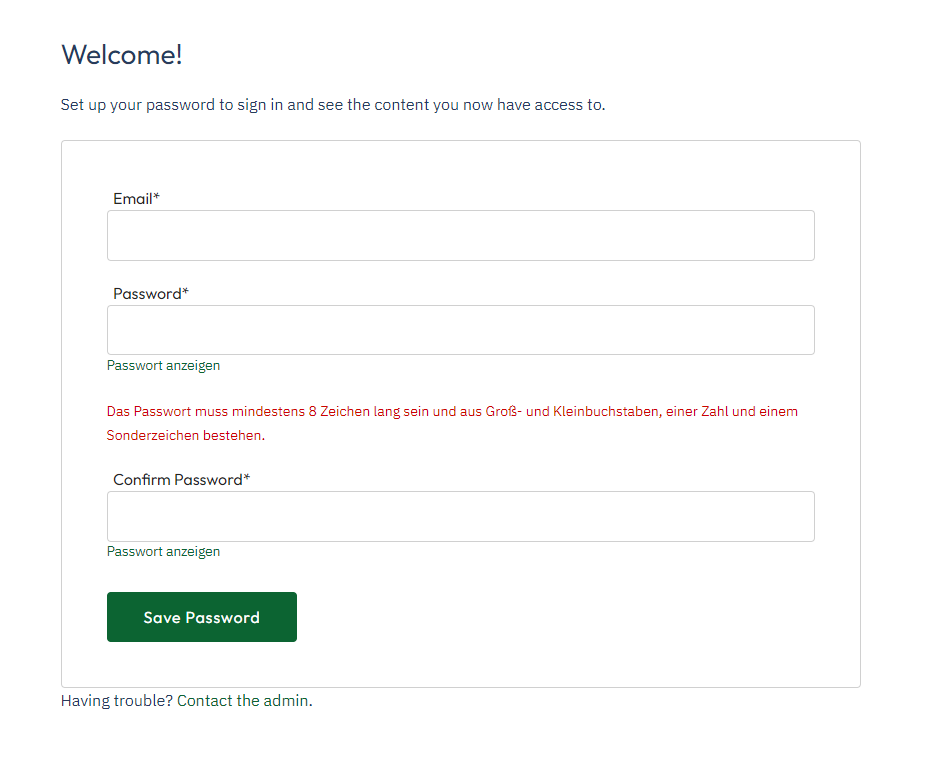Click the asterisk next to the Email label
This screenshot has width=934, height=771.
[158, 196]
